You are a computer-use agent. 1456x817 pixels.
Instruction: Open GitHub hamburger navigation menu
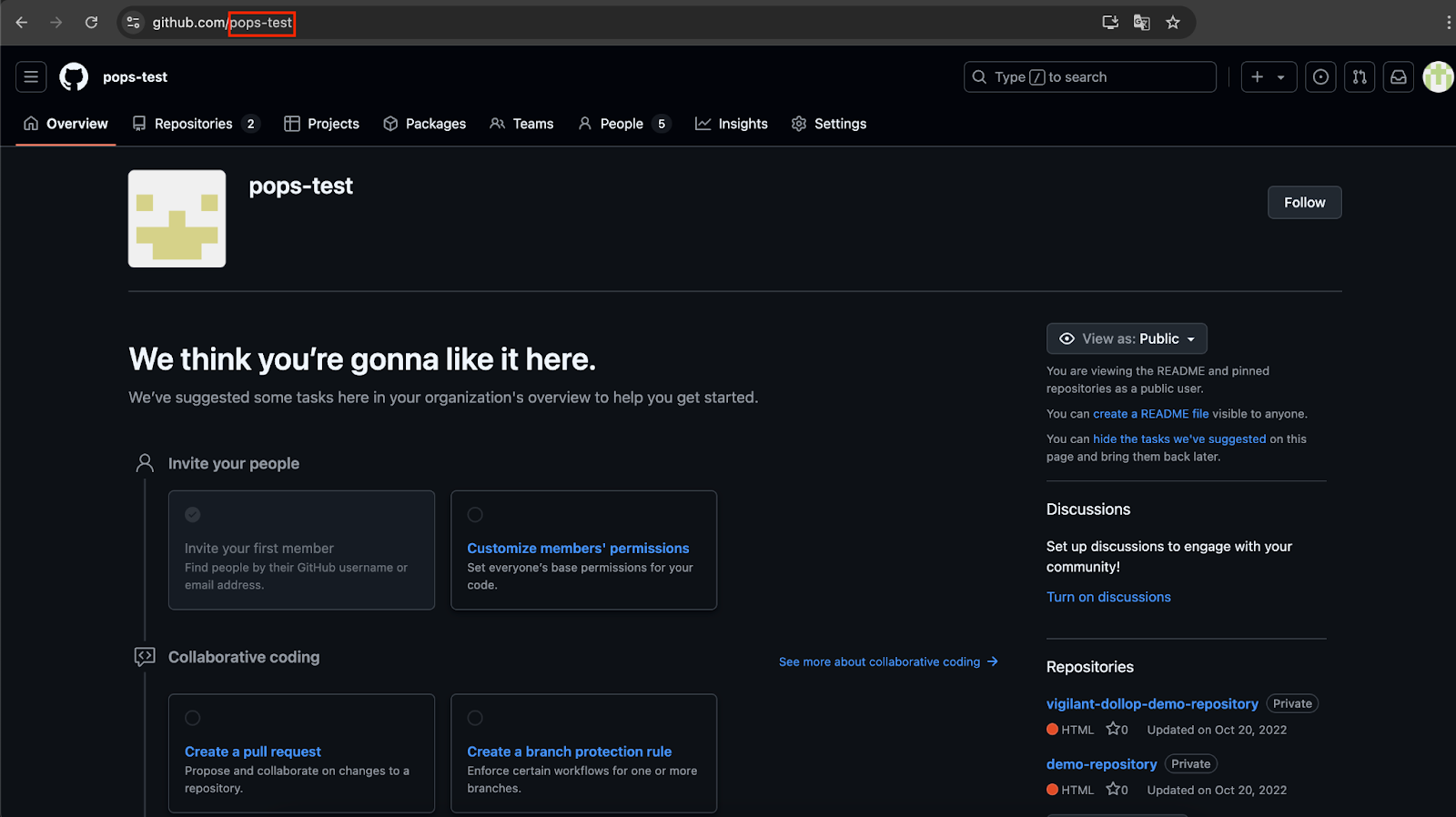[x=31, y=77]
